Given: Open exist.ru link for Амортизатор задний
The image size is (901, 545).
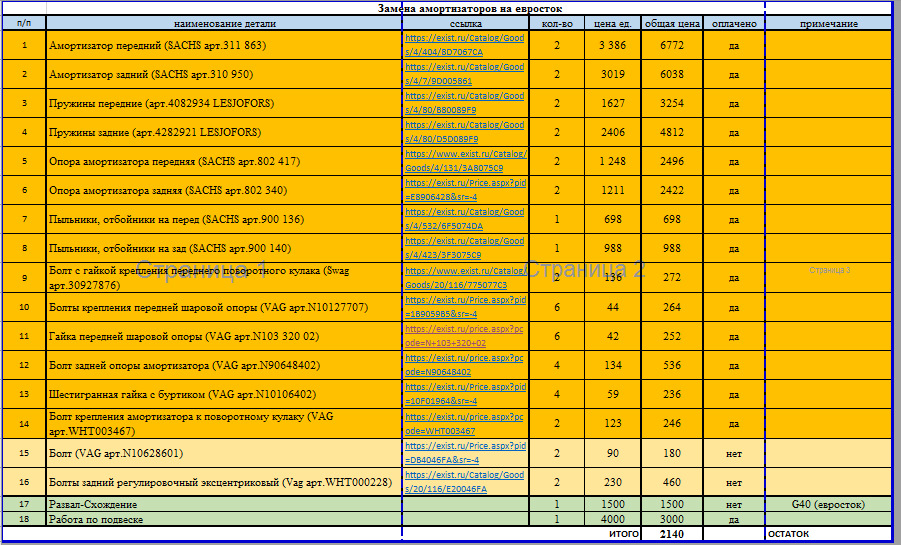Looking at the screenshot, I should (x=464, y=74).
